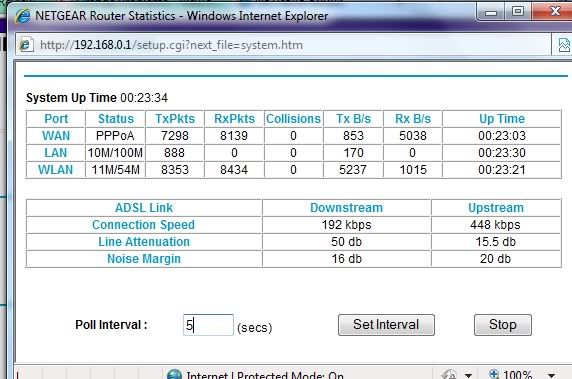Click the Port column header

coord(56,119)
